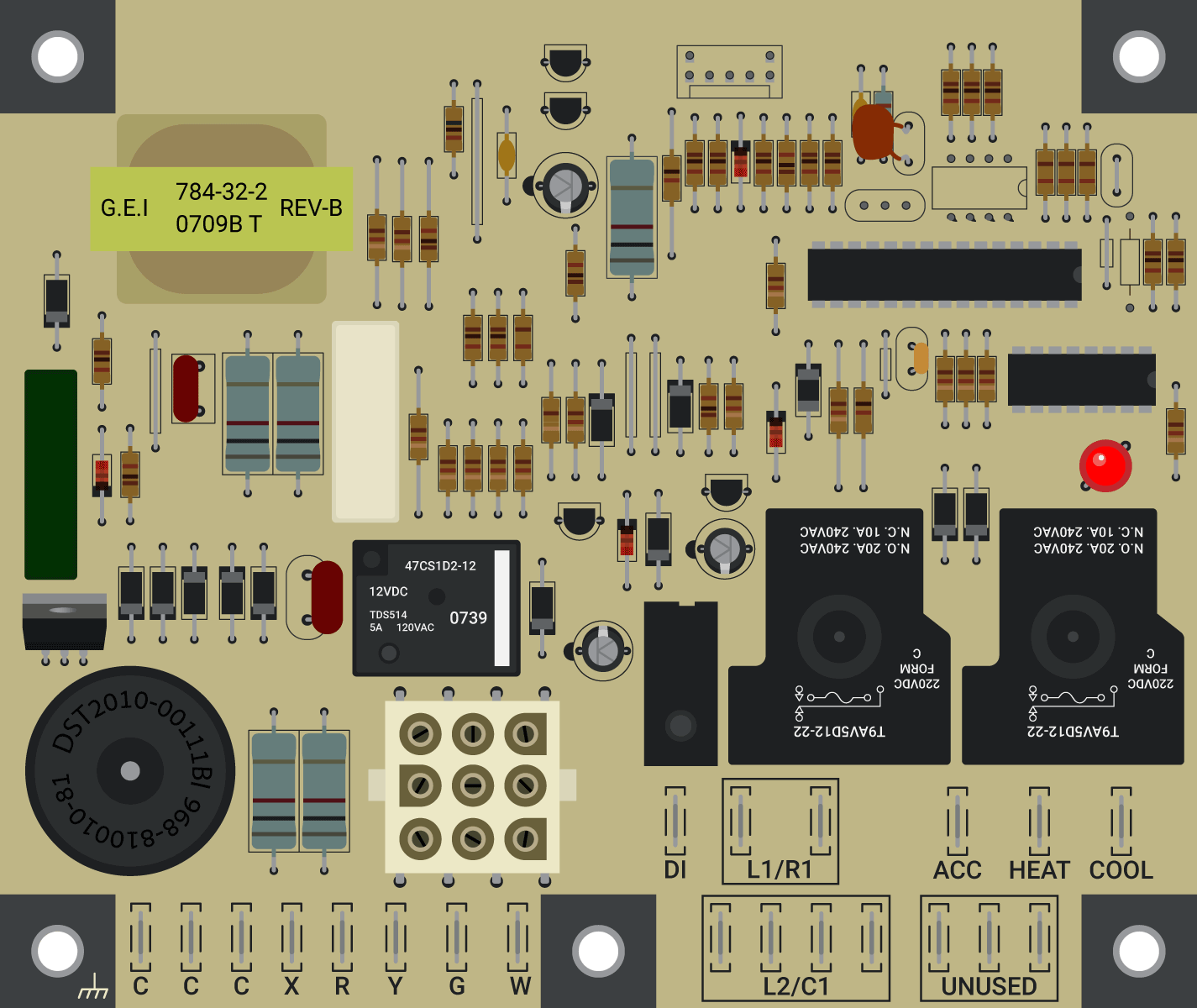Click the COOL spade terminal
Image resolution: width=1197 pixels, height=1008 pixels.
pyautogui.click(x=1121, y=821)
